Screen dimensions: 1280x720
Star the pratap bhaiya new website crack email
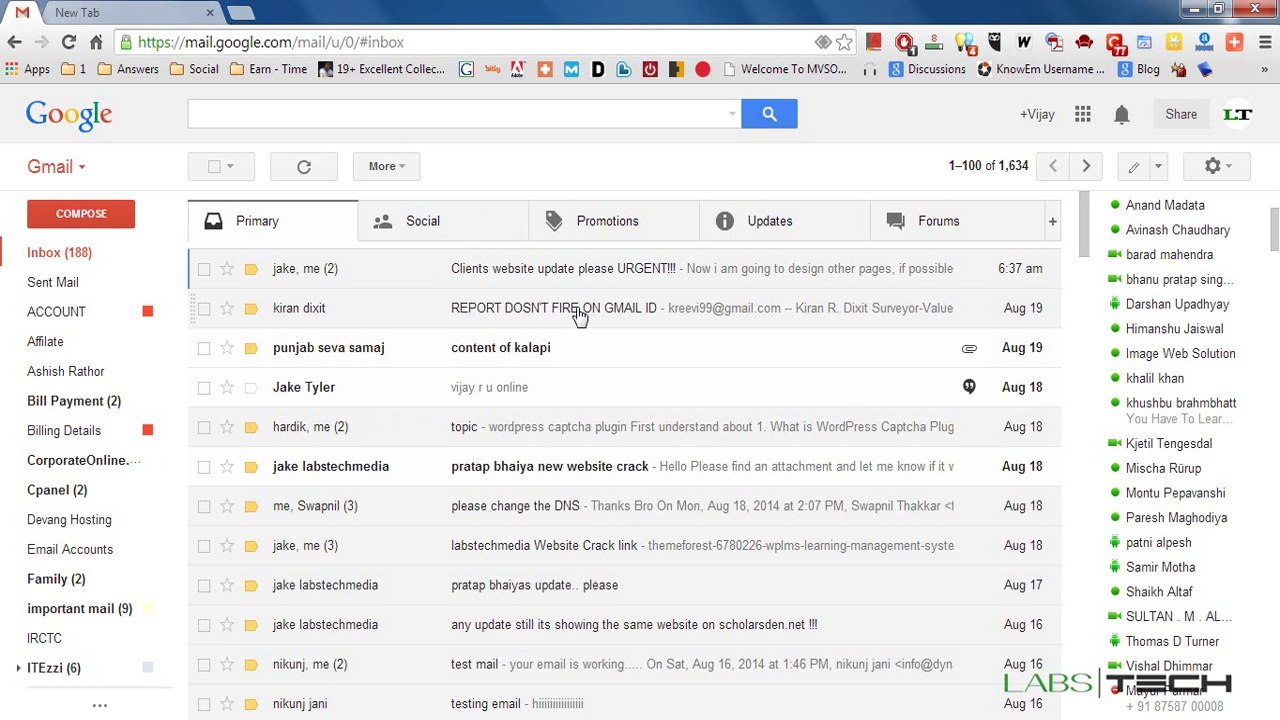point(227,466)
